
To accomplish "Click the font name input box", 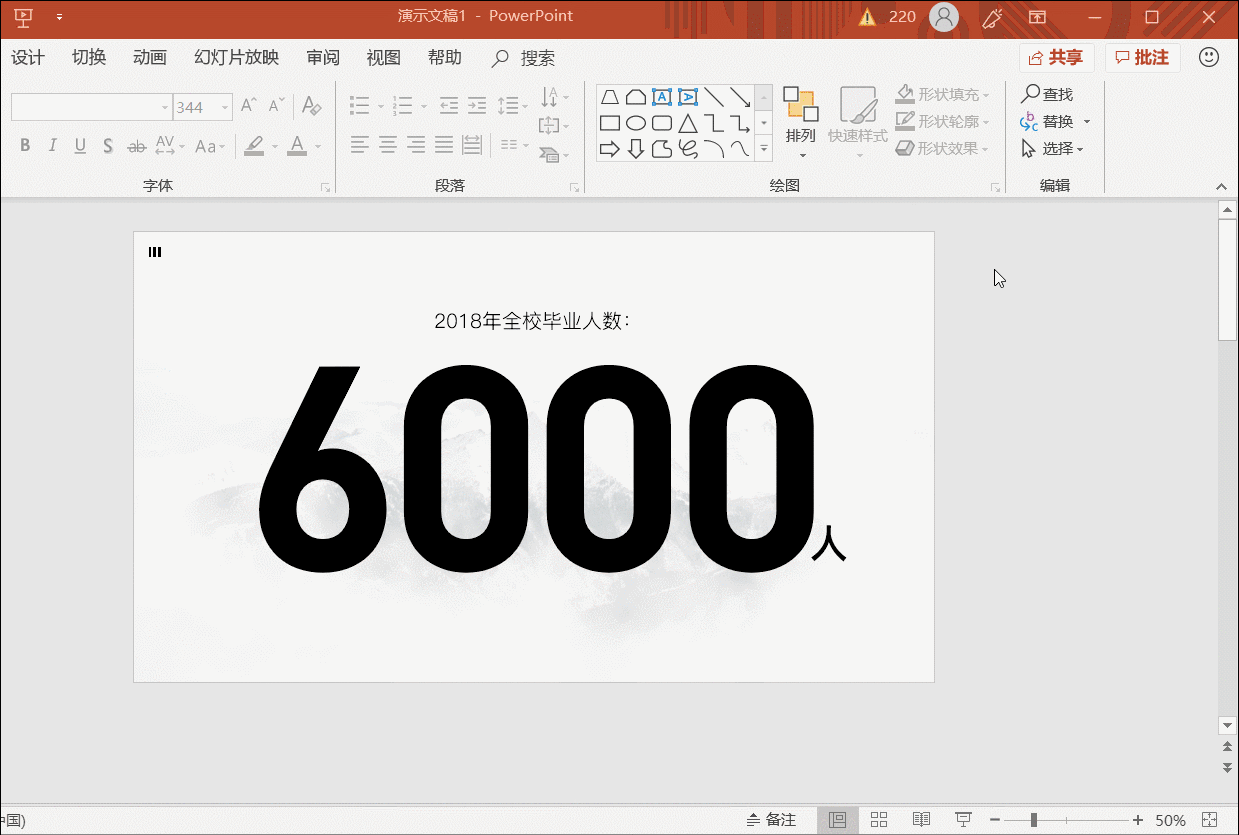I will click(85, 107).
